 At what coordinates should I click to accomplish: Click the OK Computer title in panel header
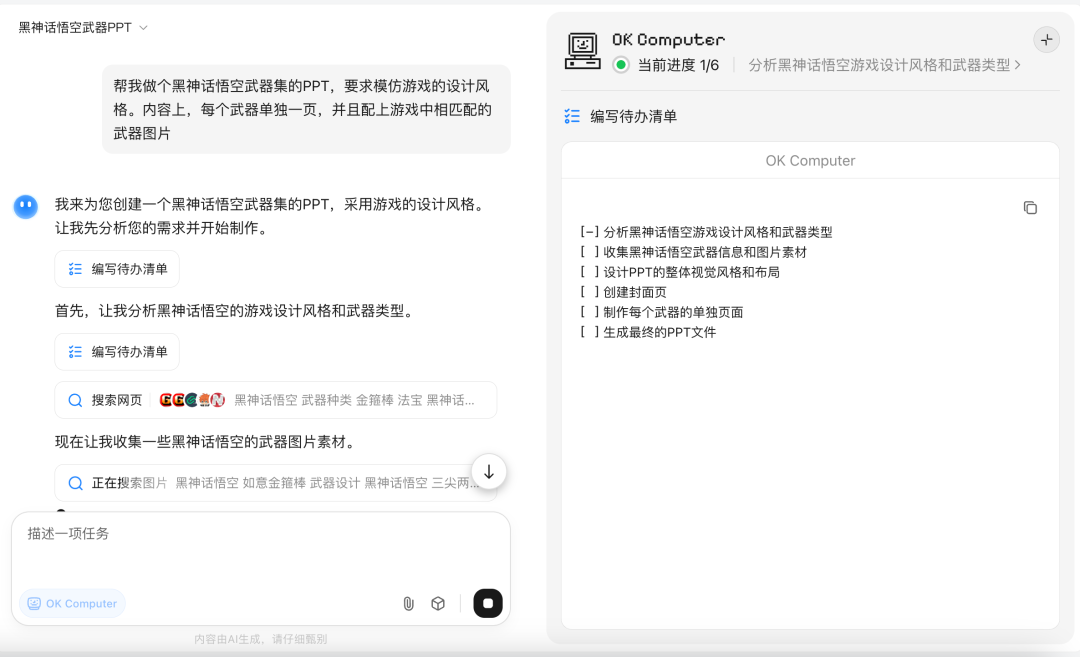(668, 39)
